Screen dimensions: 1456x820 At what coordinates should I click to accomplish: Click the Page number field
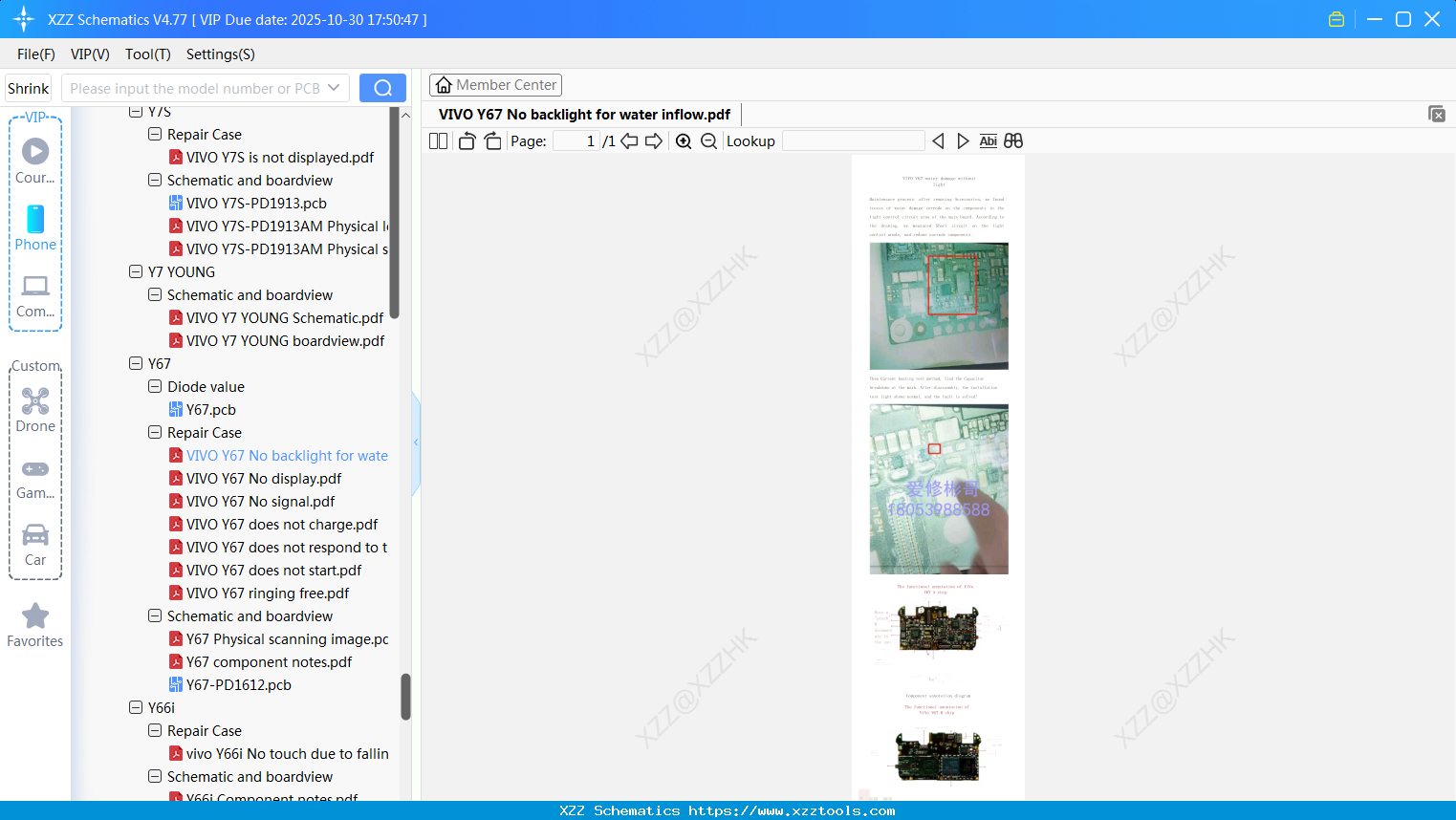(x=576, y=141)
